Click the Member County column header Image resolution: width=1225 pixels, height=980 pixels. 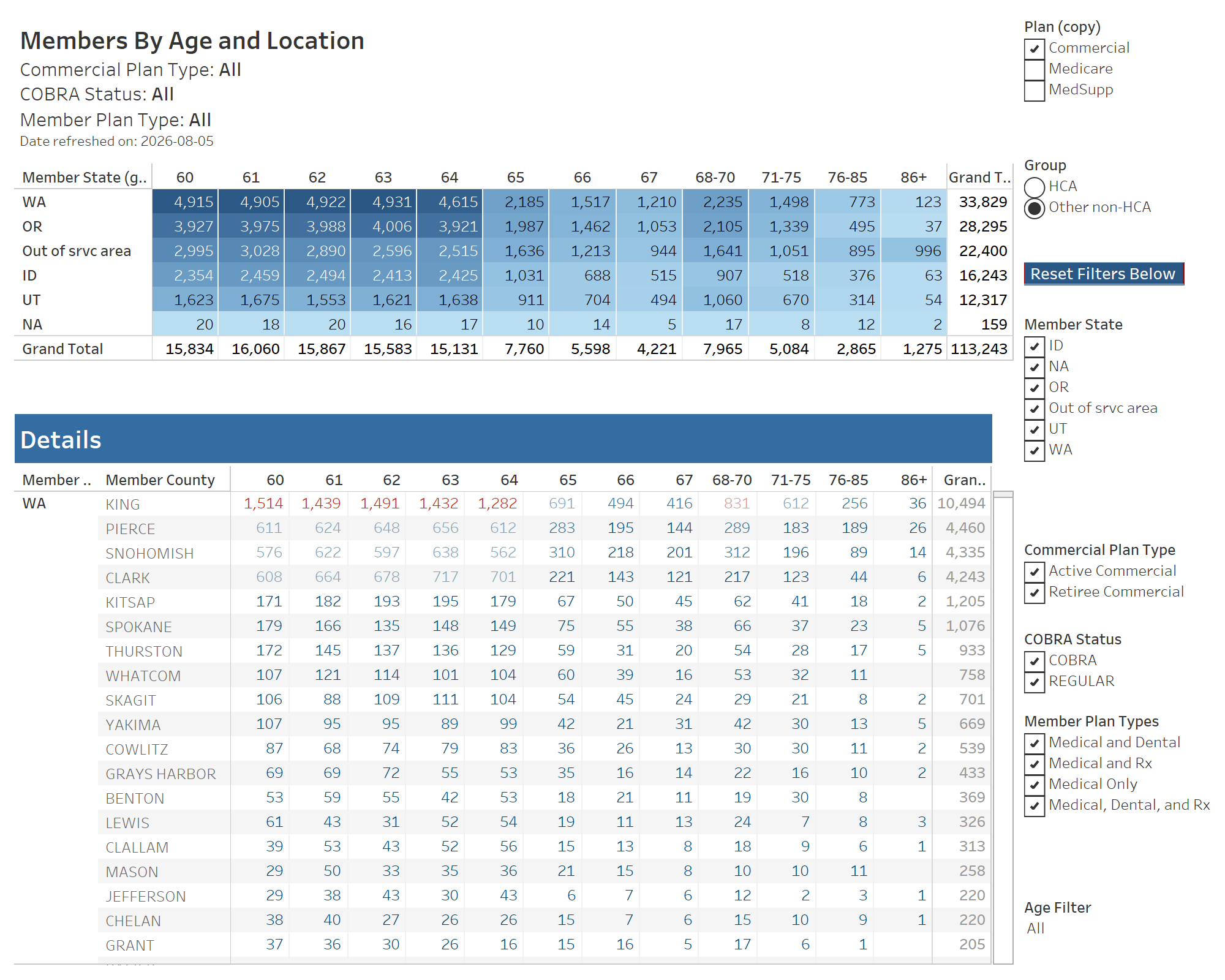pyautogui.click(x=160, y=480)
